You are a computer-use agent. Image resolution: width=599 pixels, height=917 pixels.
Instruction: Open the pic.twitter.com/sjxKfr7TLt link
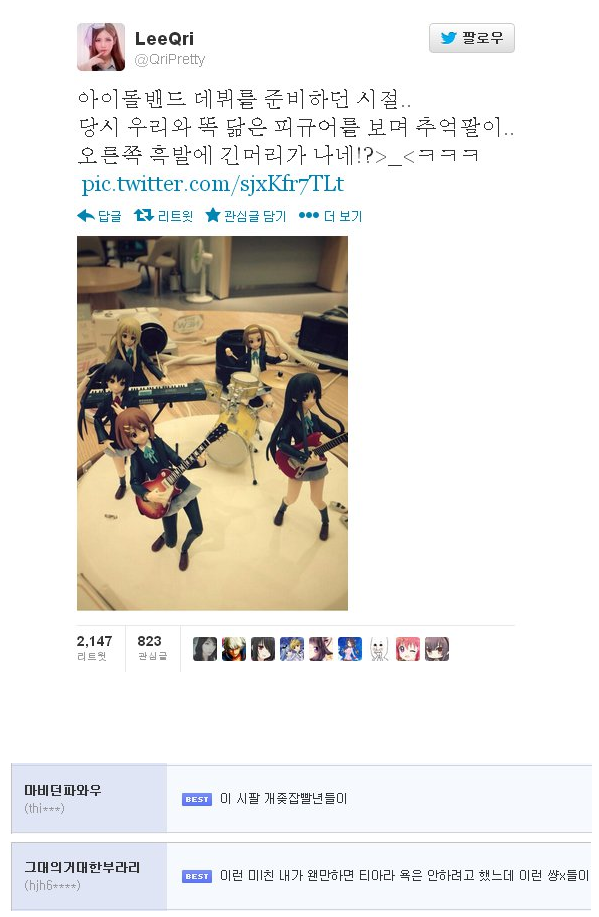point(212,184)
